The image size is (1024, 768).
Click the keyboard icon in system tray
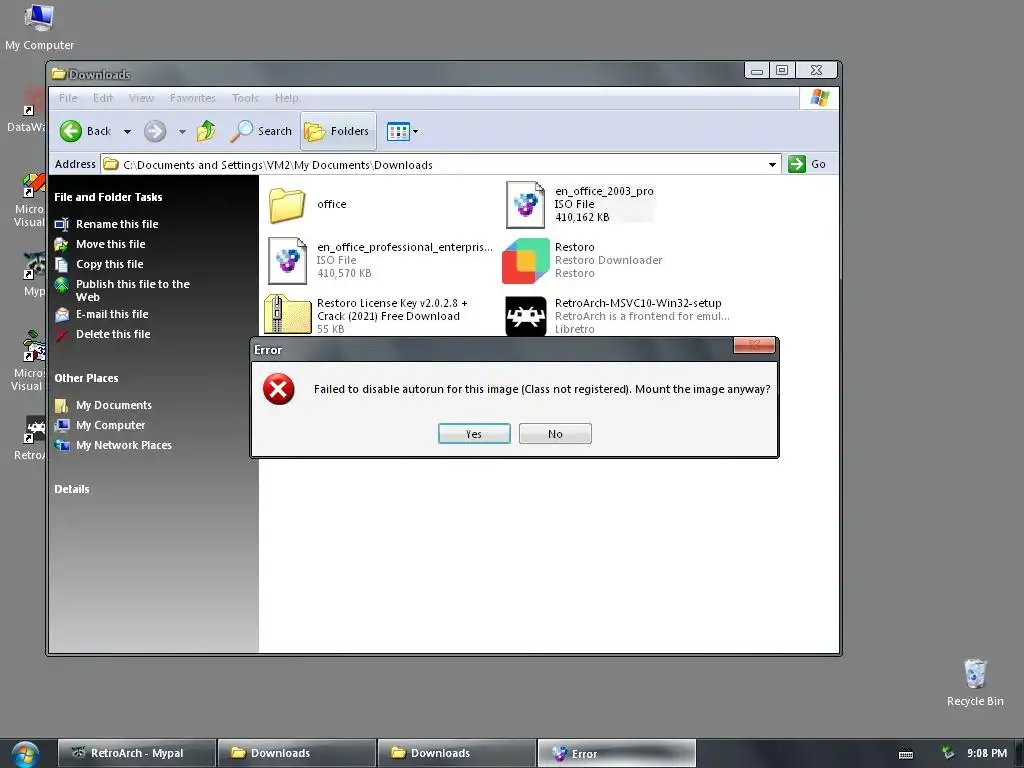tap(906, 754)
